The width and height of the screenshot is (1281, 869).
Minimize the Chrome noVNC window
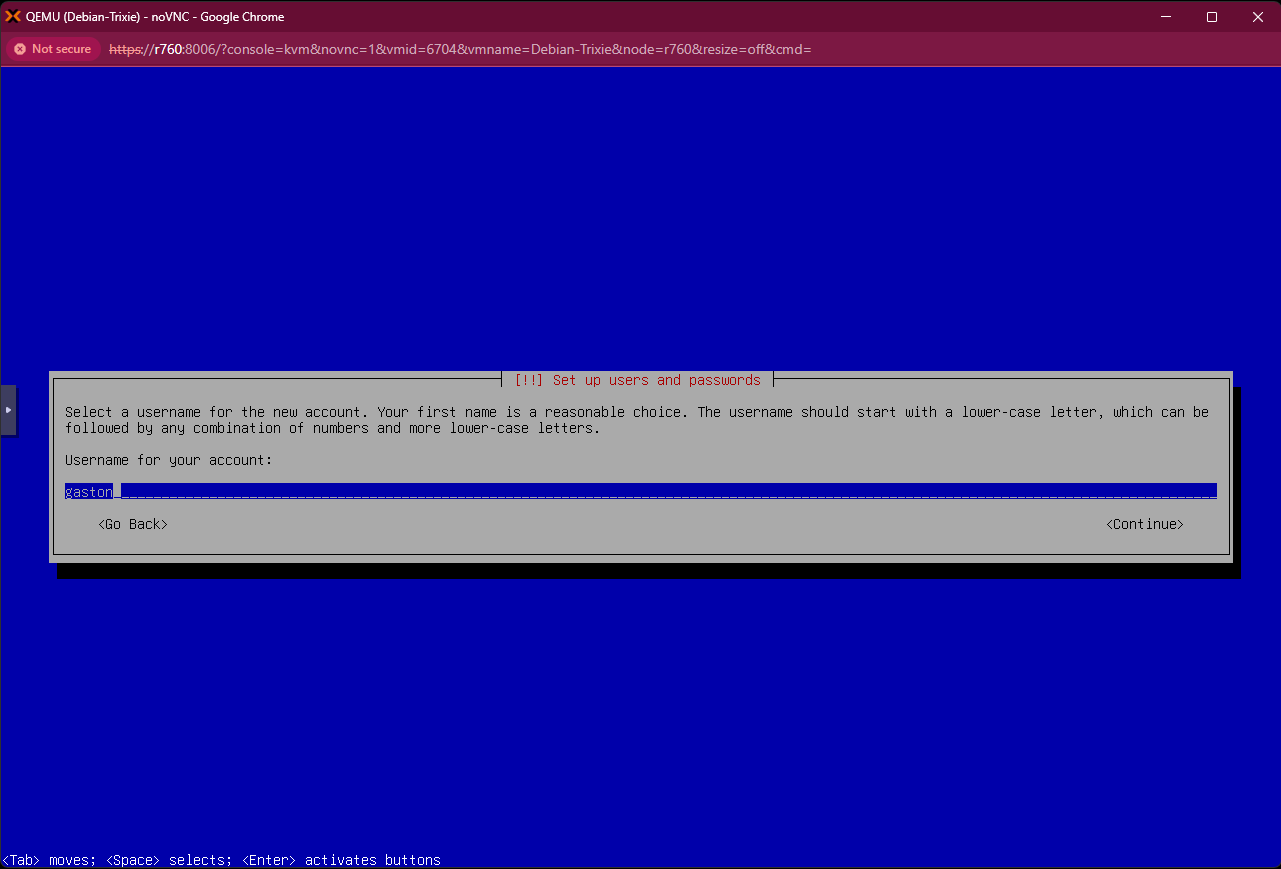tap(1165, 17)
